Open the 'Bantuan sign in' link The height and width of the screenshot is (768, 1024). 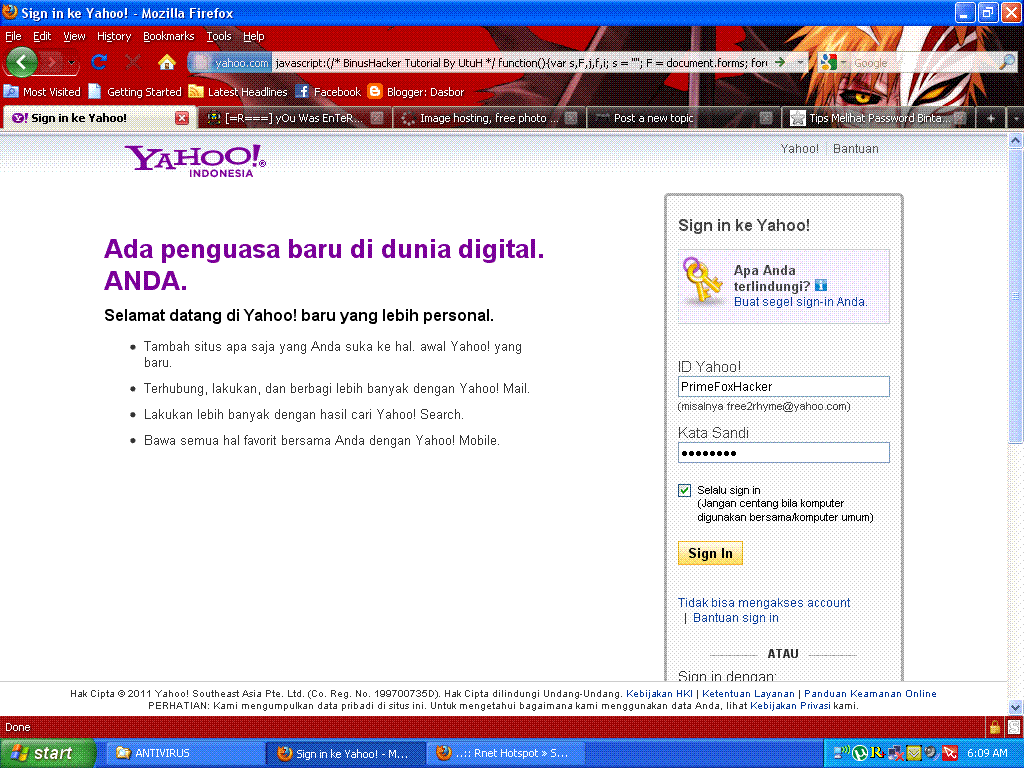(x=735, y=618)
